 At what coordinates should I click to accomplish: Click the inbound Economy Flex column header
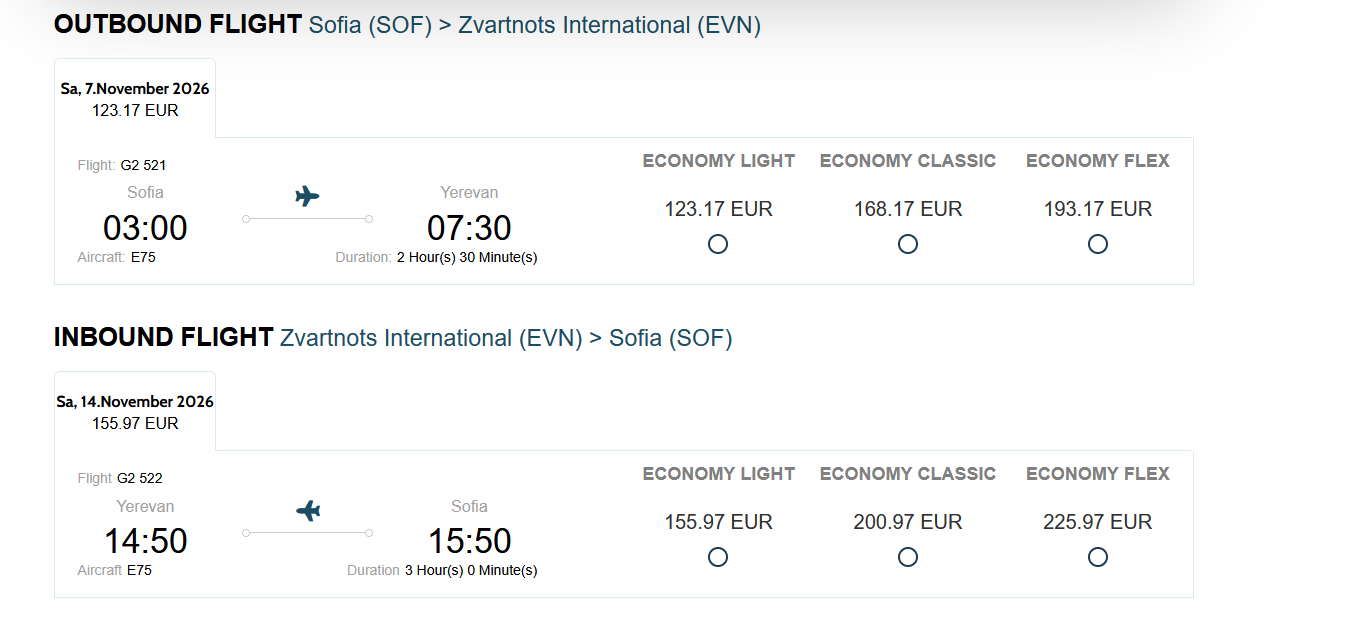1098,474
